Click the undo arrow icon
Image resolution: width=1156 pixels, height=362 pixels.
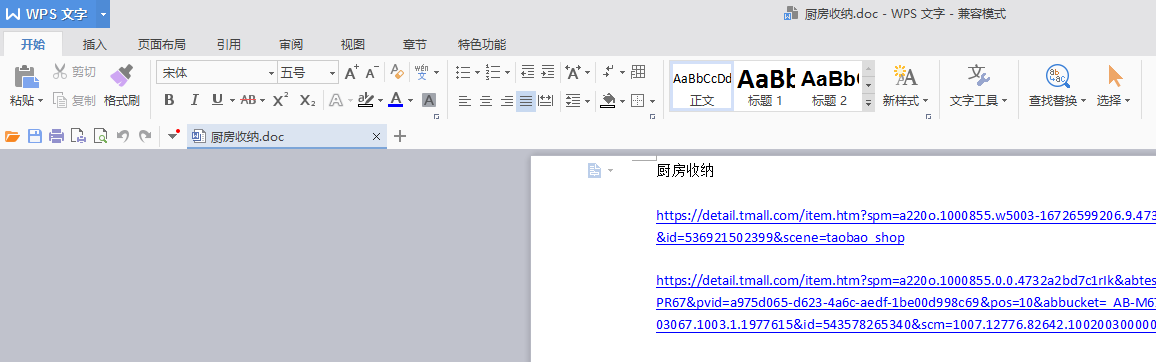pos(122,136)
